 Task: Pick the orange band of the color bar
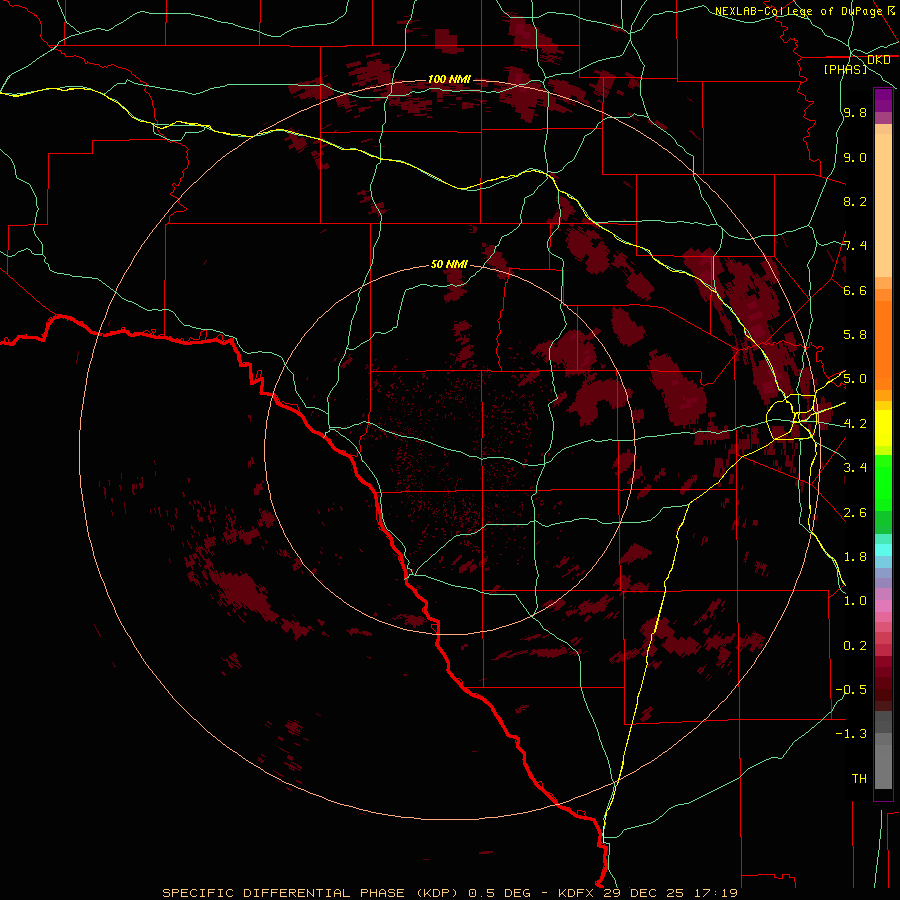(x=883, y=346)
